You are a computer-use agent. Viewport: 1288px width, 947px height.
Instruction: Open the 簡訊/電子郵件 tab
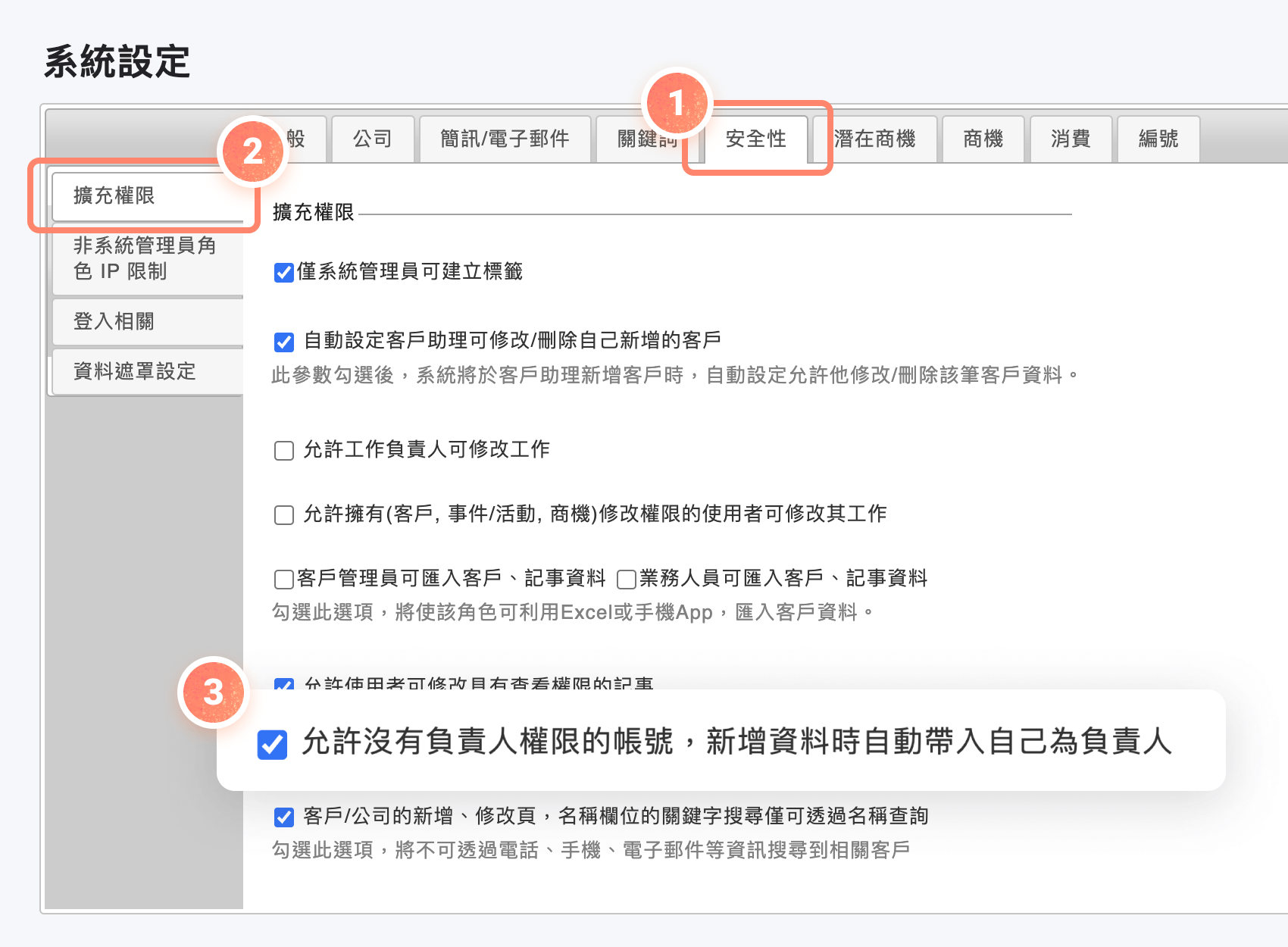(x=505, y=139)
